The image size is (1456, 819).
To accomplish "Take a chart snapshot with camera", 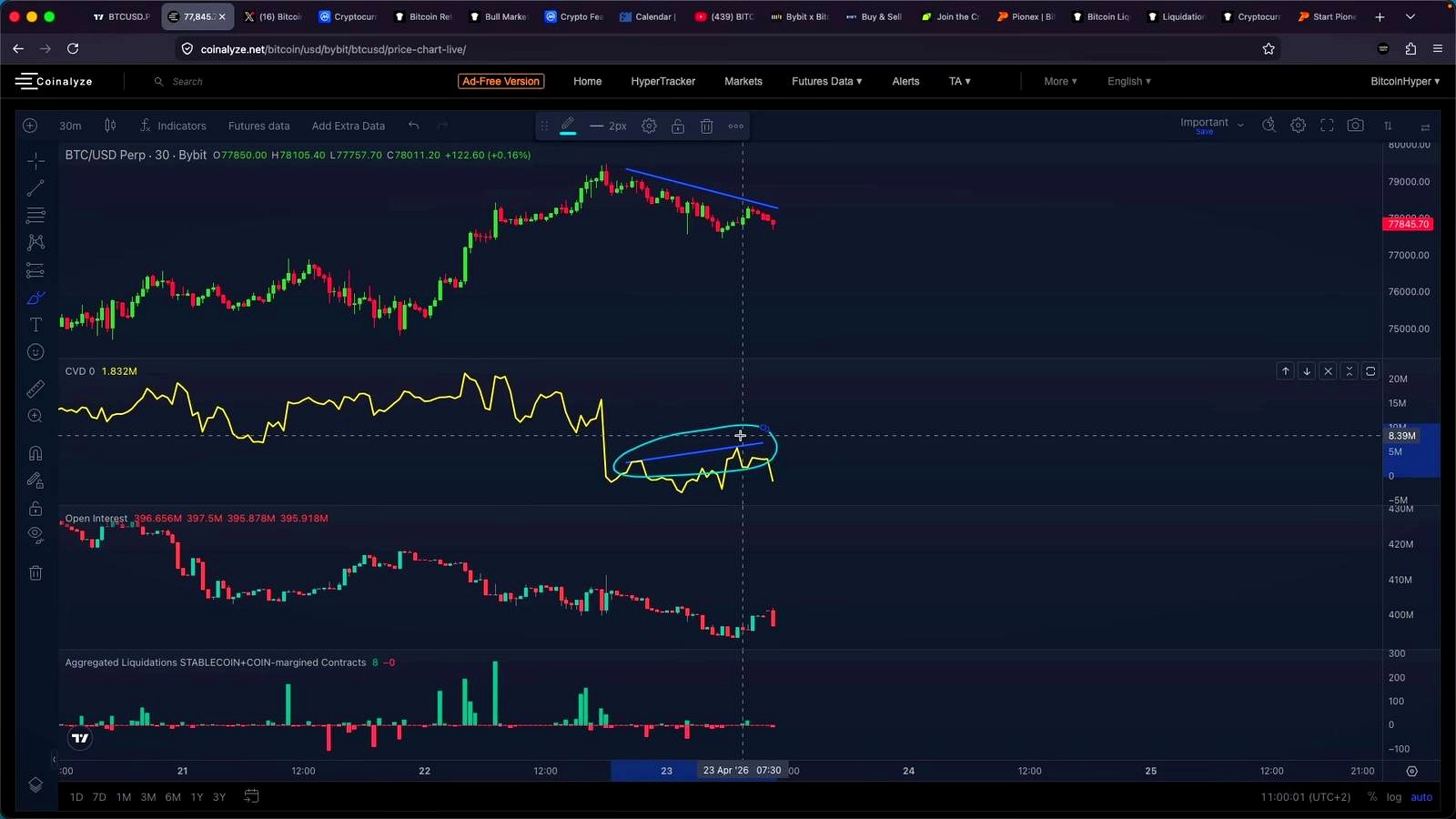I will 1356,126.
